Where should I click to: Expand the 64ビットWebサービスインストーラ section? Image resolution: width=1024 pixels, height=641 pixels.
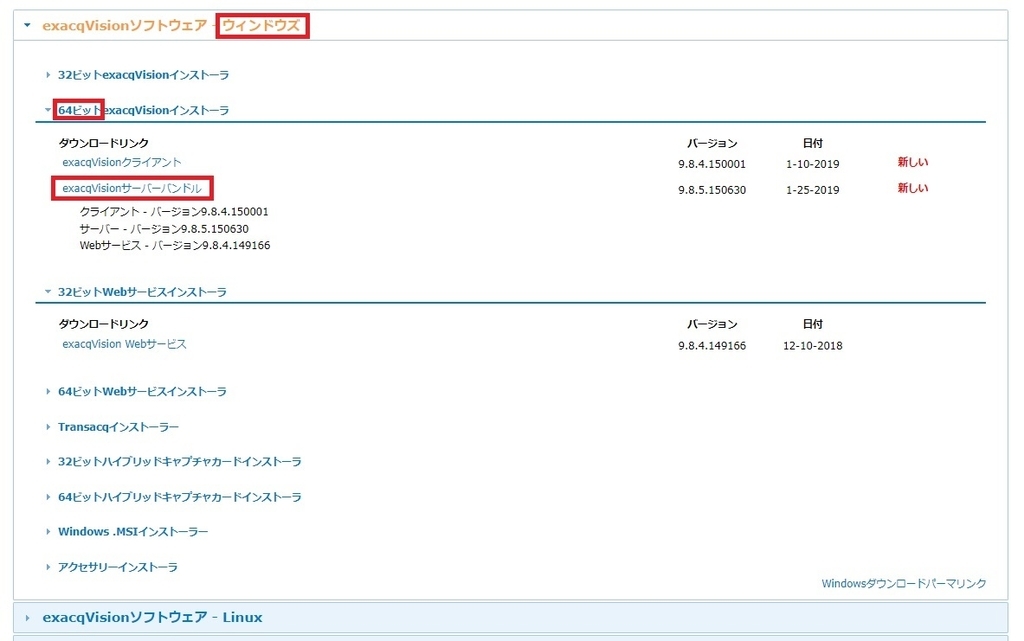pyautogui.click(x=142, y=392)
